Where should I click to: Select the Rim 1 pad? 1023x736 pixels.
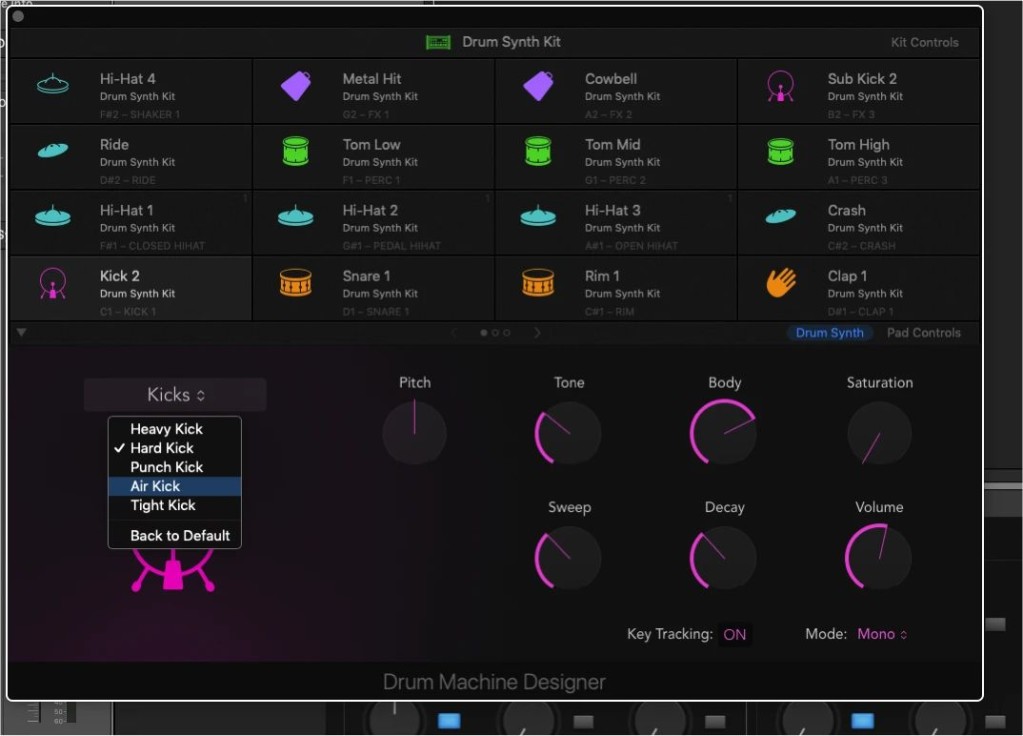tap(615, 287)
